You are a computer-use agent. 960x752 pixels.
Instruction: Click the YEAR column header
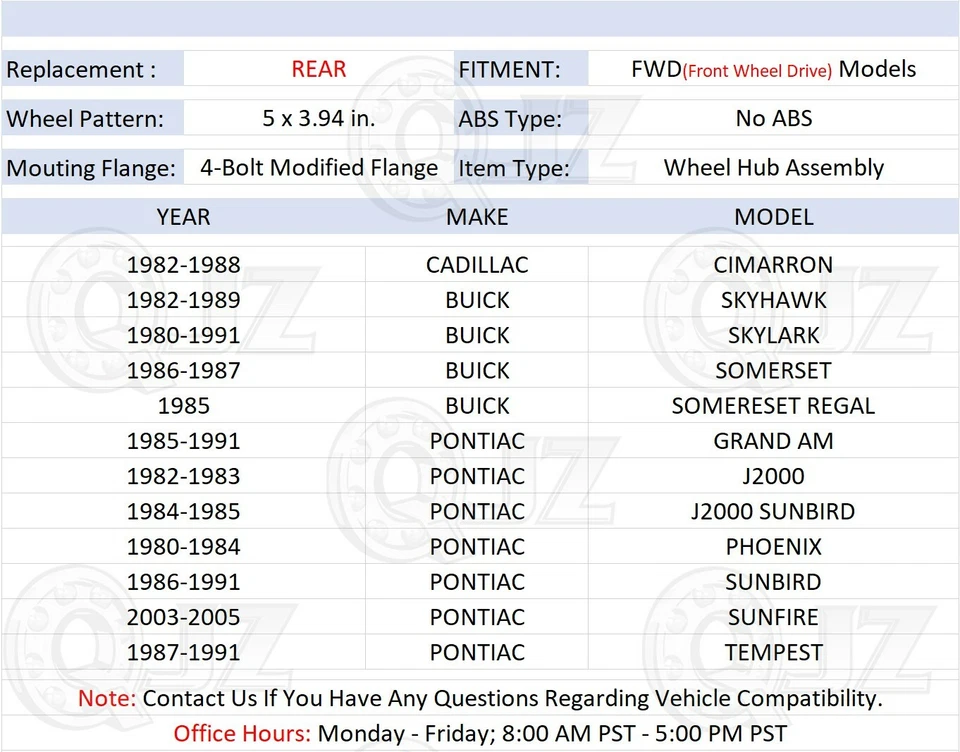pyautogui.click(x=183, y=217)
